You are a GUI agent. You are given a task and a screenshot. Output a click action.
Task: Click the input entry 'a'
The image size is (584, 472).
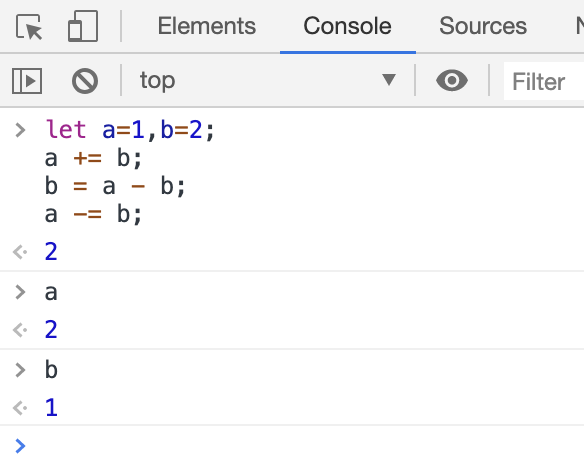coord(51,293)
